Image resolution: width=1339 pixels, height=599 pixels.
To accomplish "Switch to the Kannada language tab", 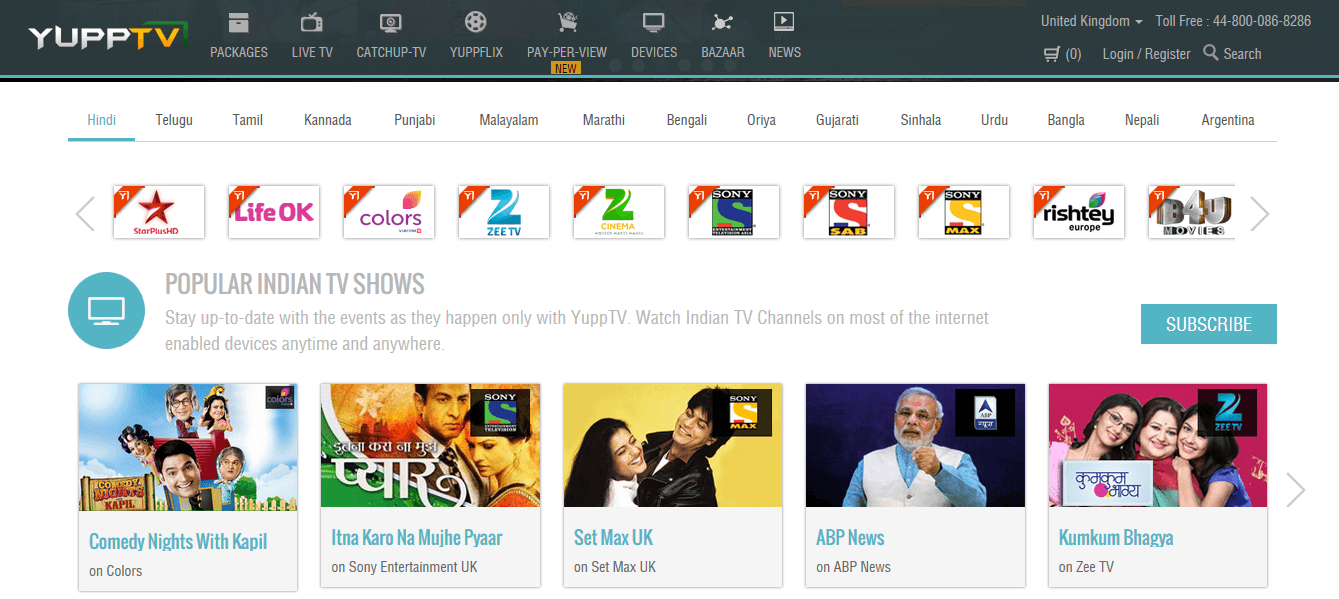I will (328, 120).
